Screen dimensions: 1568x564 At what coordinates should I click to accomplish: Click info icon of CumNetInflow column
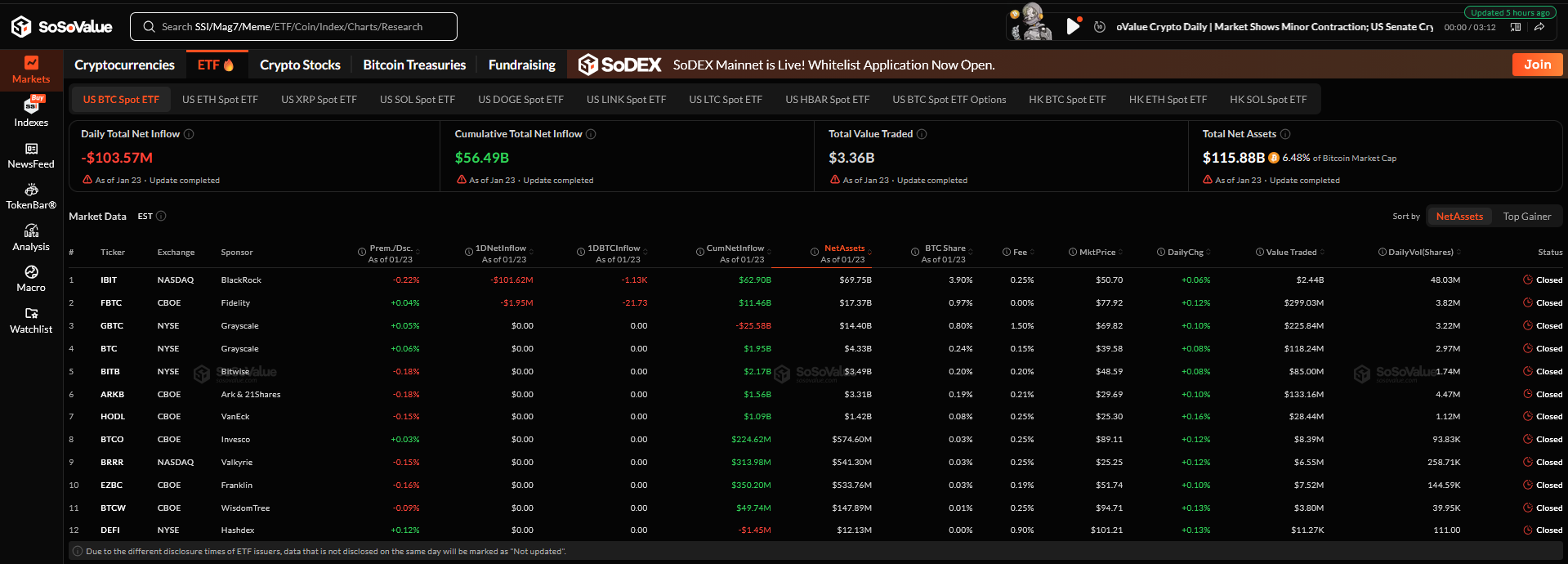point(700,252)
